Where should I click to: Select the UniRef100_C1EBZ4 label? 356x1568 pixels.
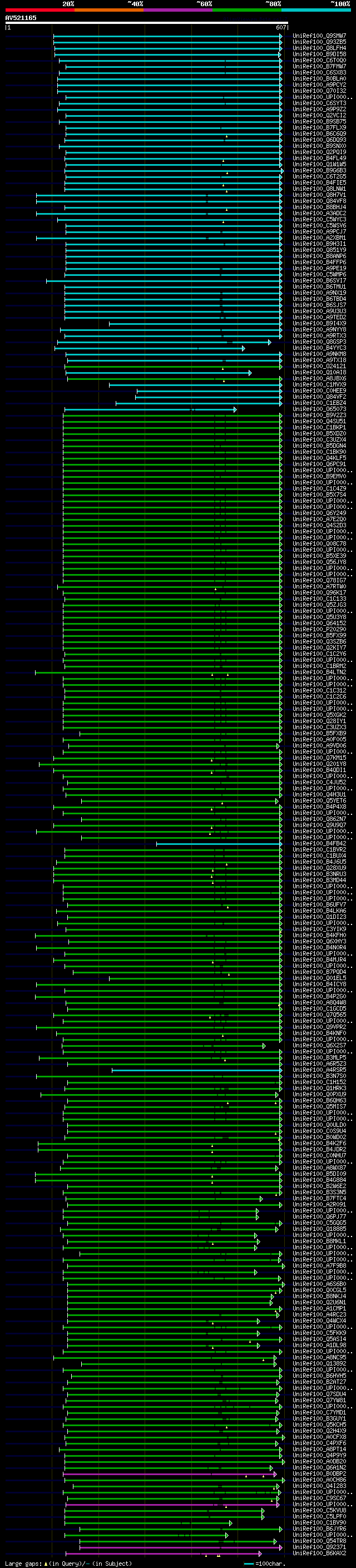(x=319, y=403)
